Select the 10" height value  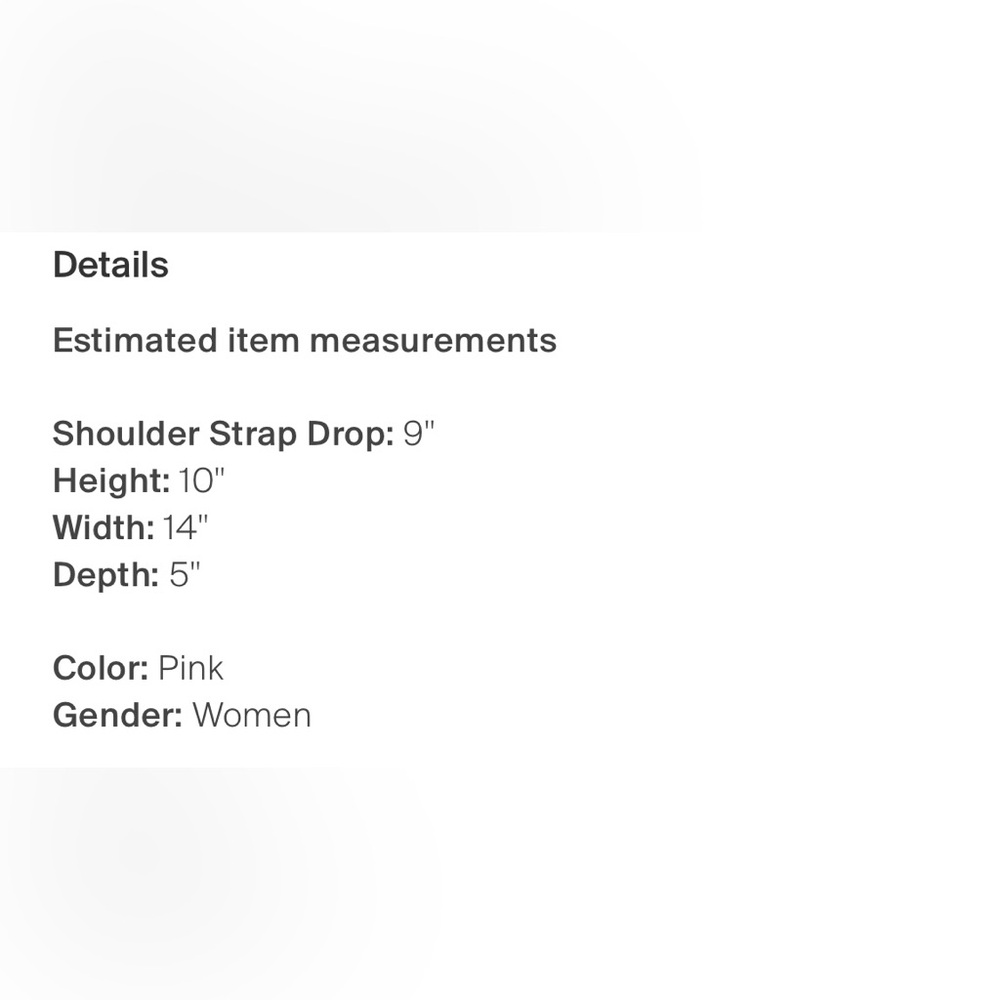pos(202,480)
